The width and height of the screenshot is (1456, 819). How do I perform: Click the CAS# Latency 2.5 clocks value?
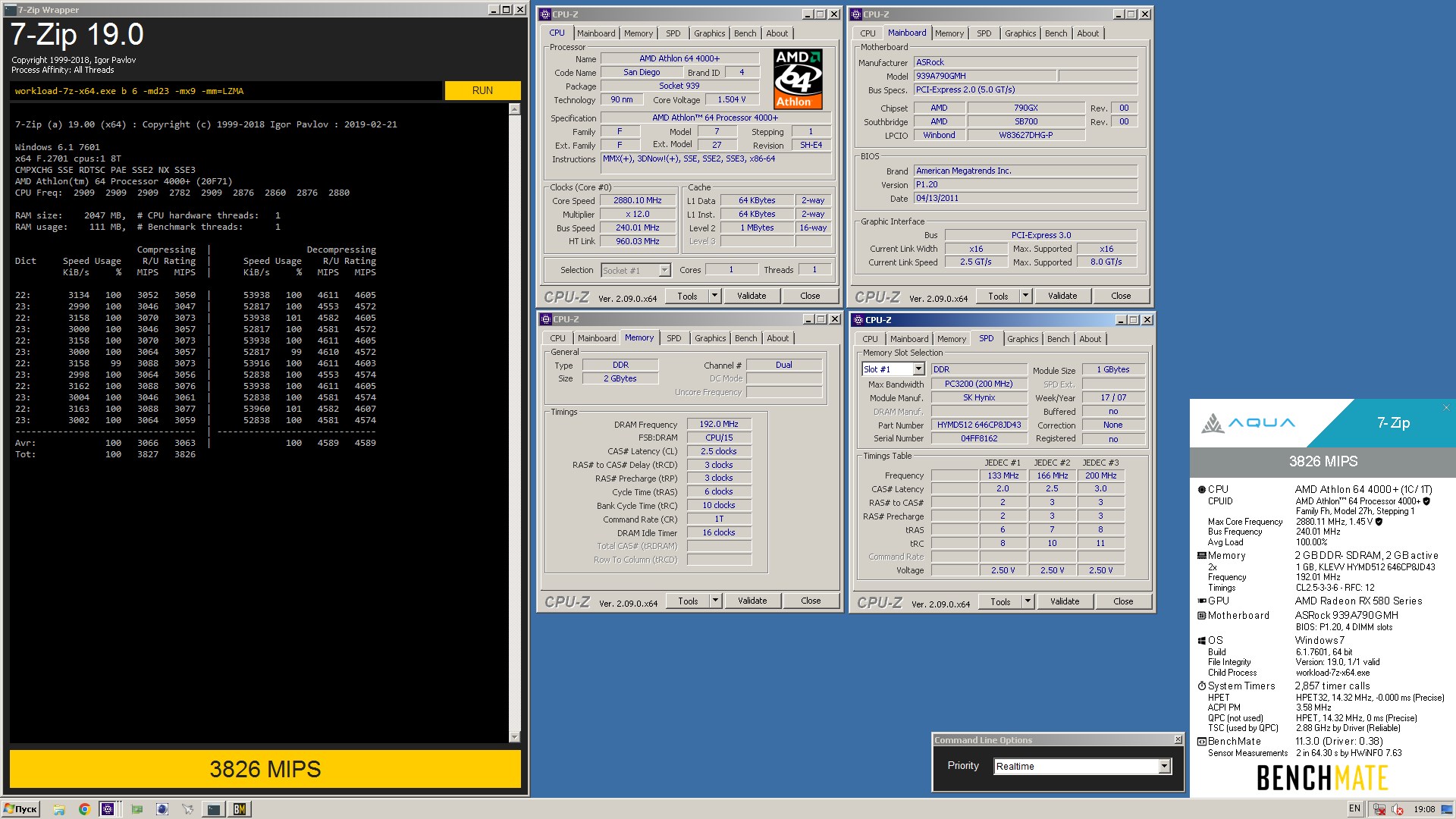(x=719, y=451)
